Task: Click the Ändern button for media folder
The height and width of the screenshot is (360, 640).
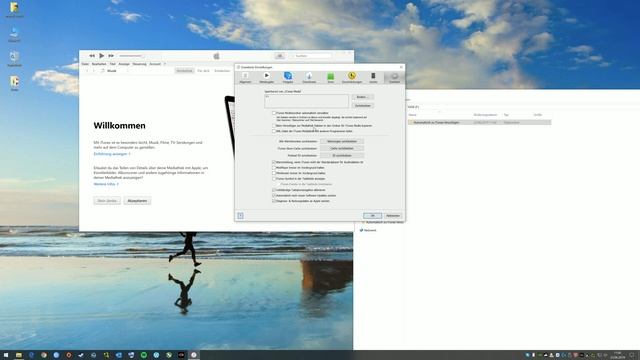Action: point(362,97)
